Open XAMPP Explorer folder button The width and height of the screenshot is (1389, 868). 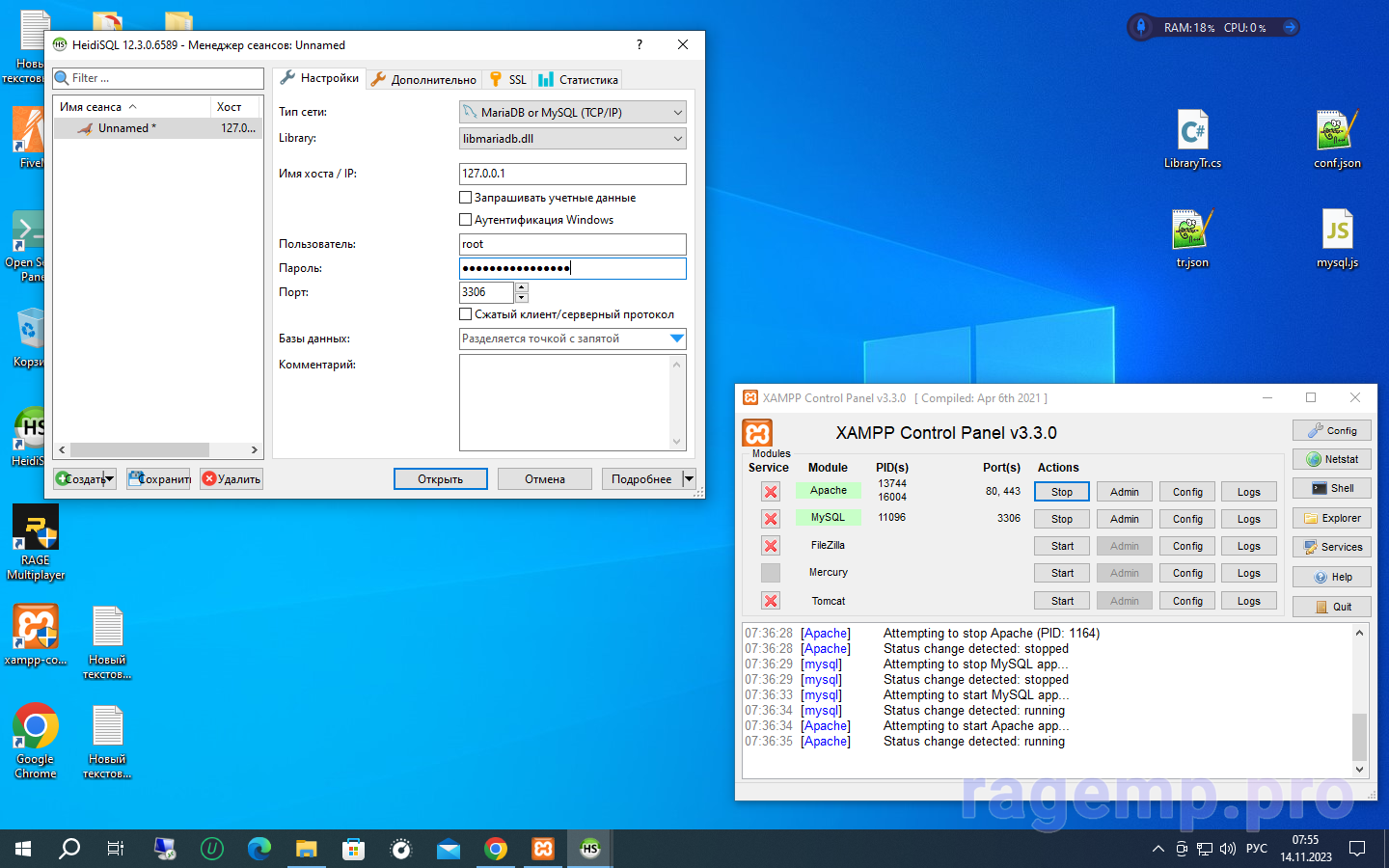point(1331,519)
